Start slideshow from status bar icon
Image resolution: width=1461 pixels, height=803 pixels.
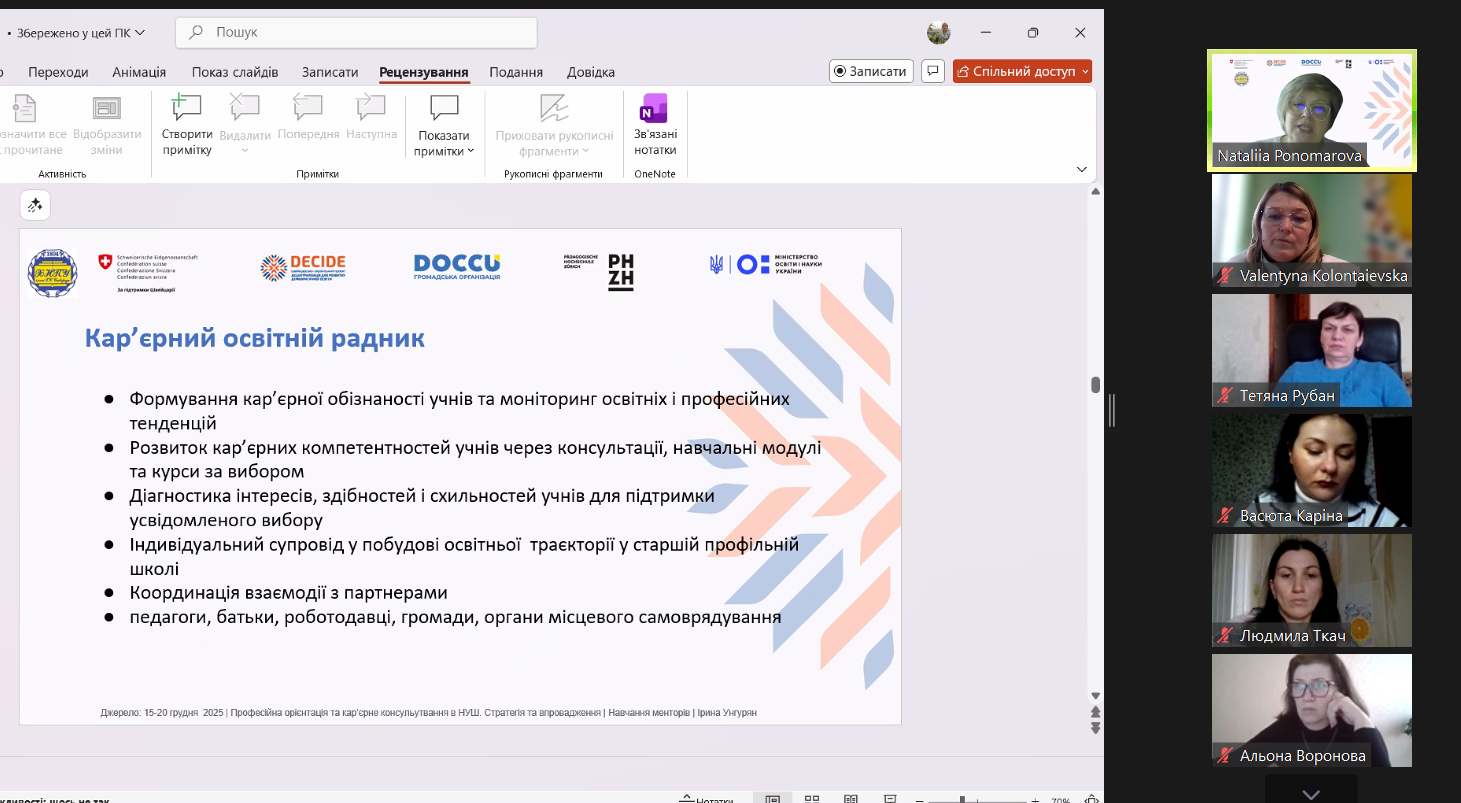[888, 799]
